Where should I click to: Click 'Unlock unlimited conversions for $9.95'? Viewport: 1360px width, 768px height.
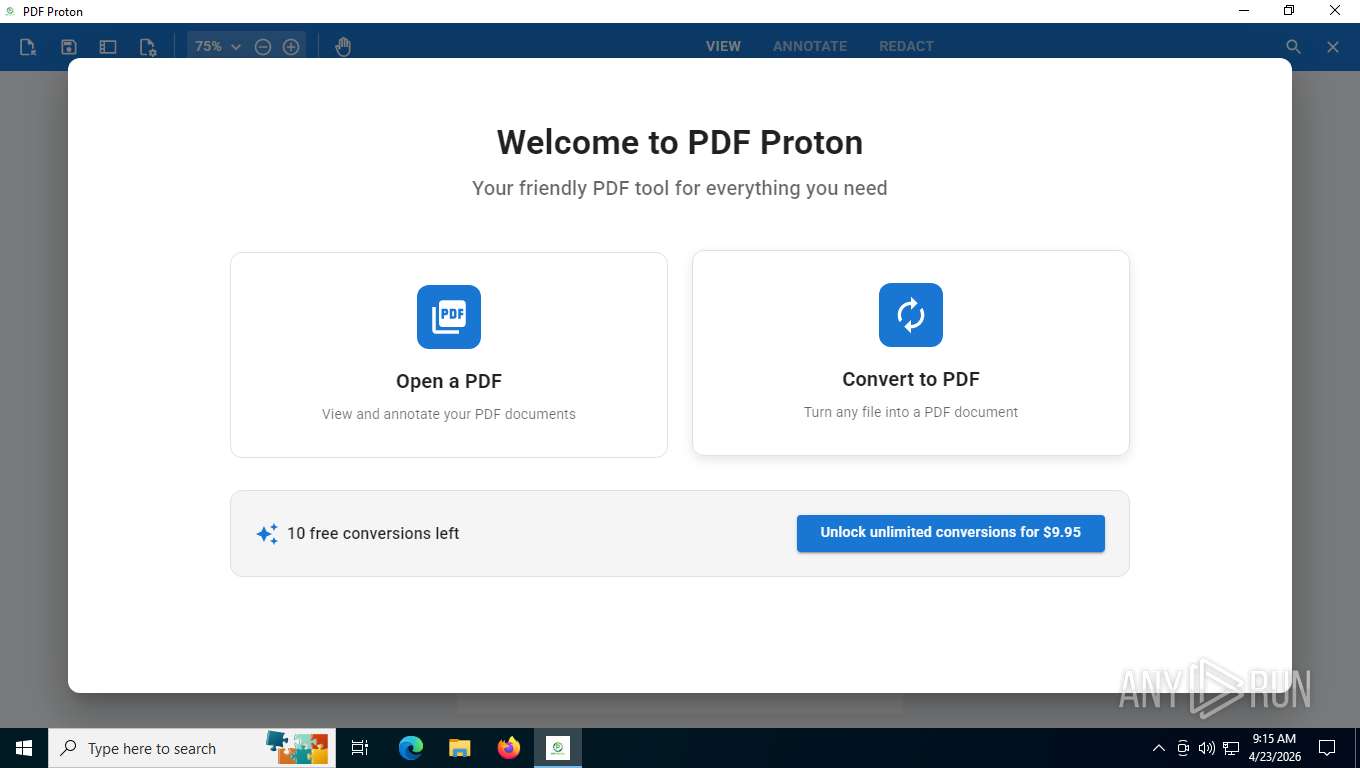coord(951,533)
